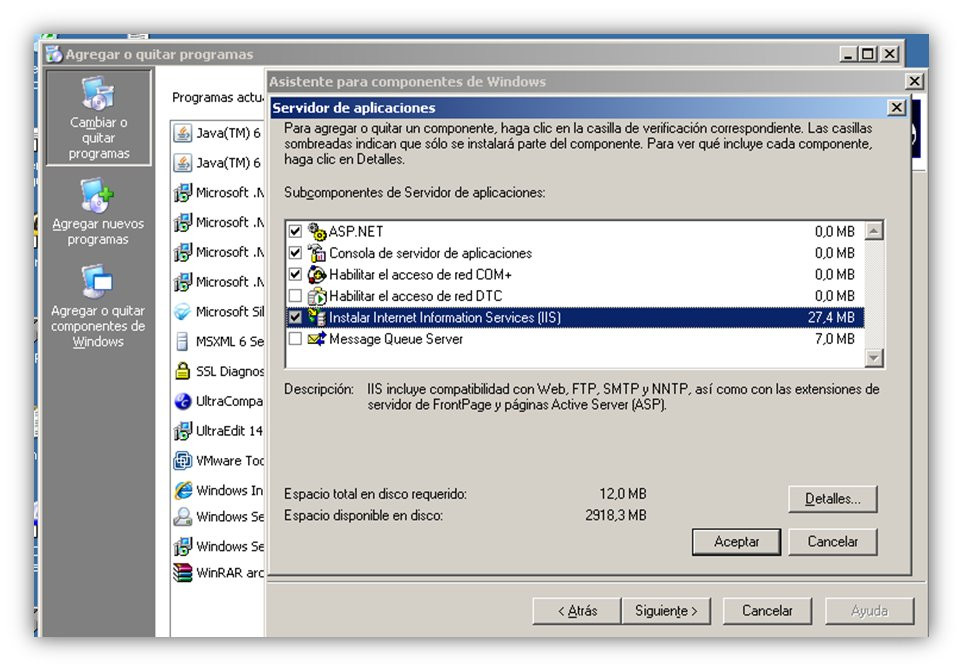Select 'Habilitar el acceso de red COM+' text
963x671 pixels.
(421, 274)
